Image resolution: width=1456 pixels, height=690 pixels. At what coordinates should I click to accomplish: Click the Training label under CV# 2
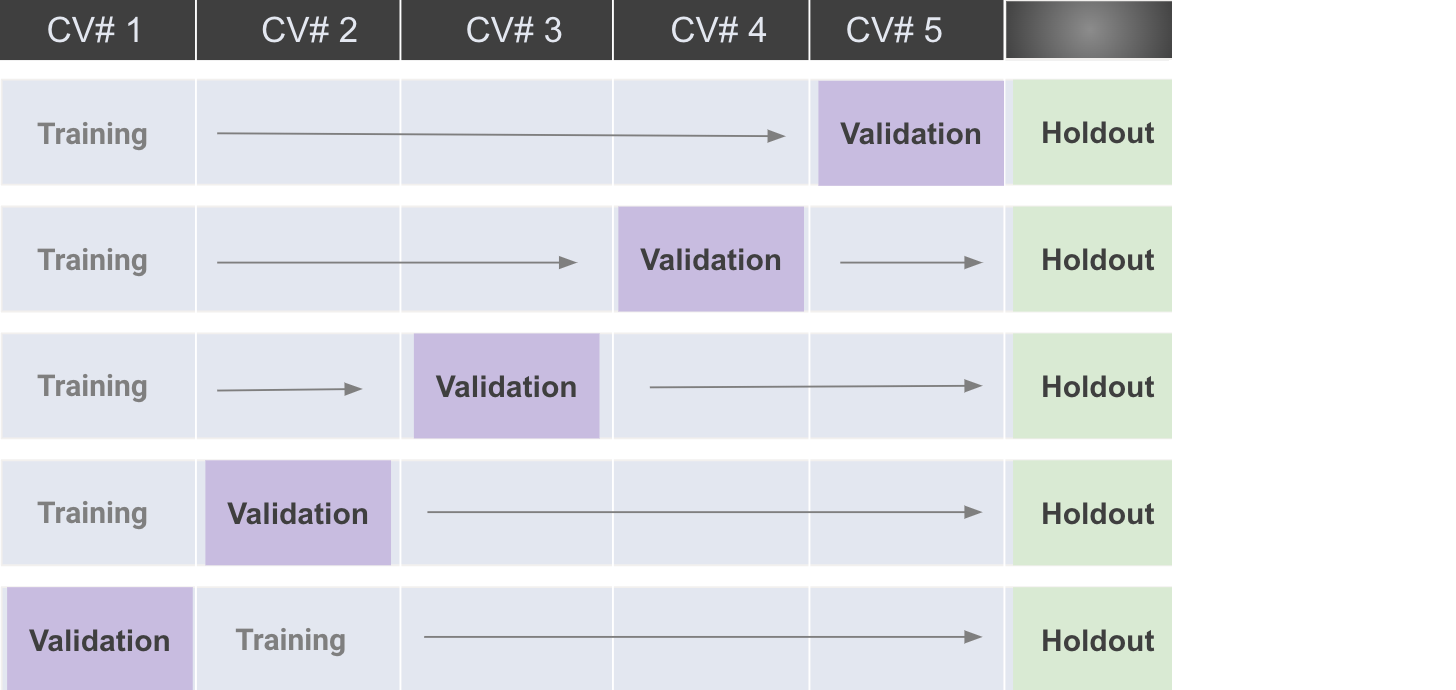tap(290, 640)
